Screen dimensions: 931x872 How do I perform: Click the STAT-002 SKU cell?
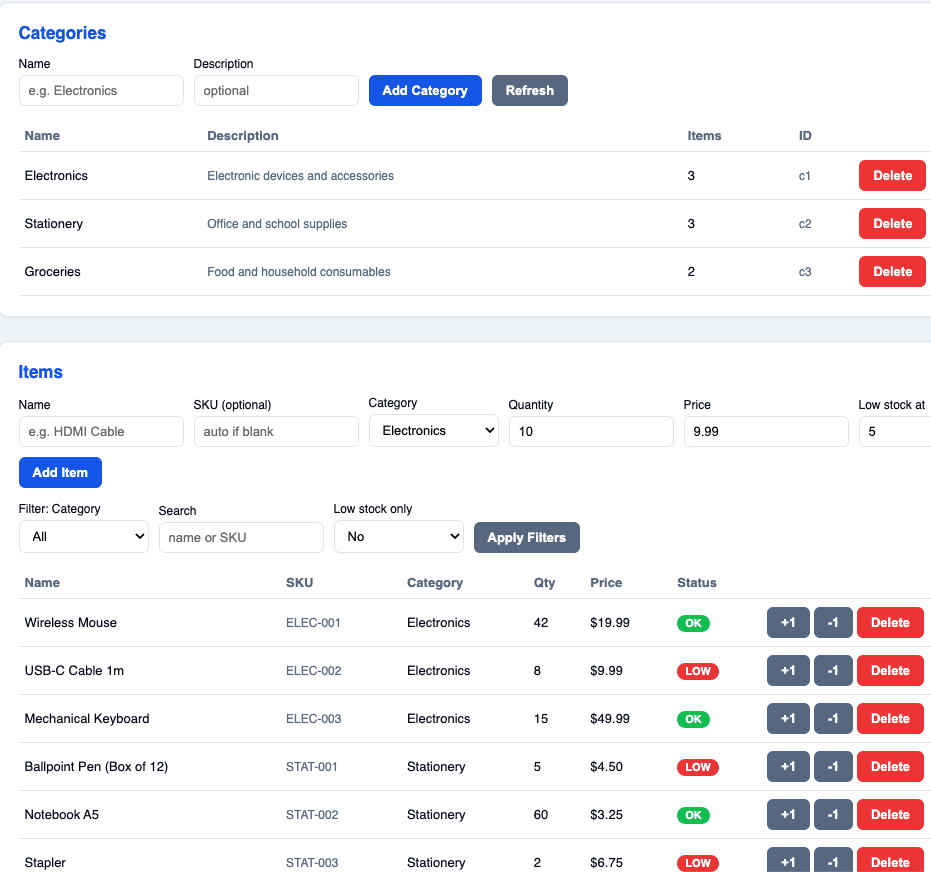click(x=312, y=815)
